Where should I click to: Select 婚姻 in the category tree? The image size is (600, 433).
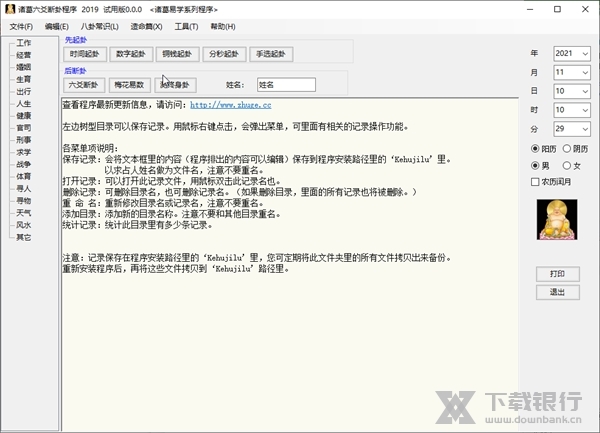point(24,67)
